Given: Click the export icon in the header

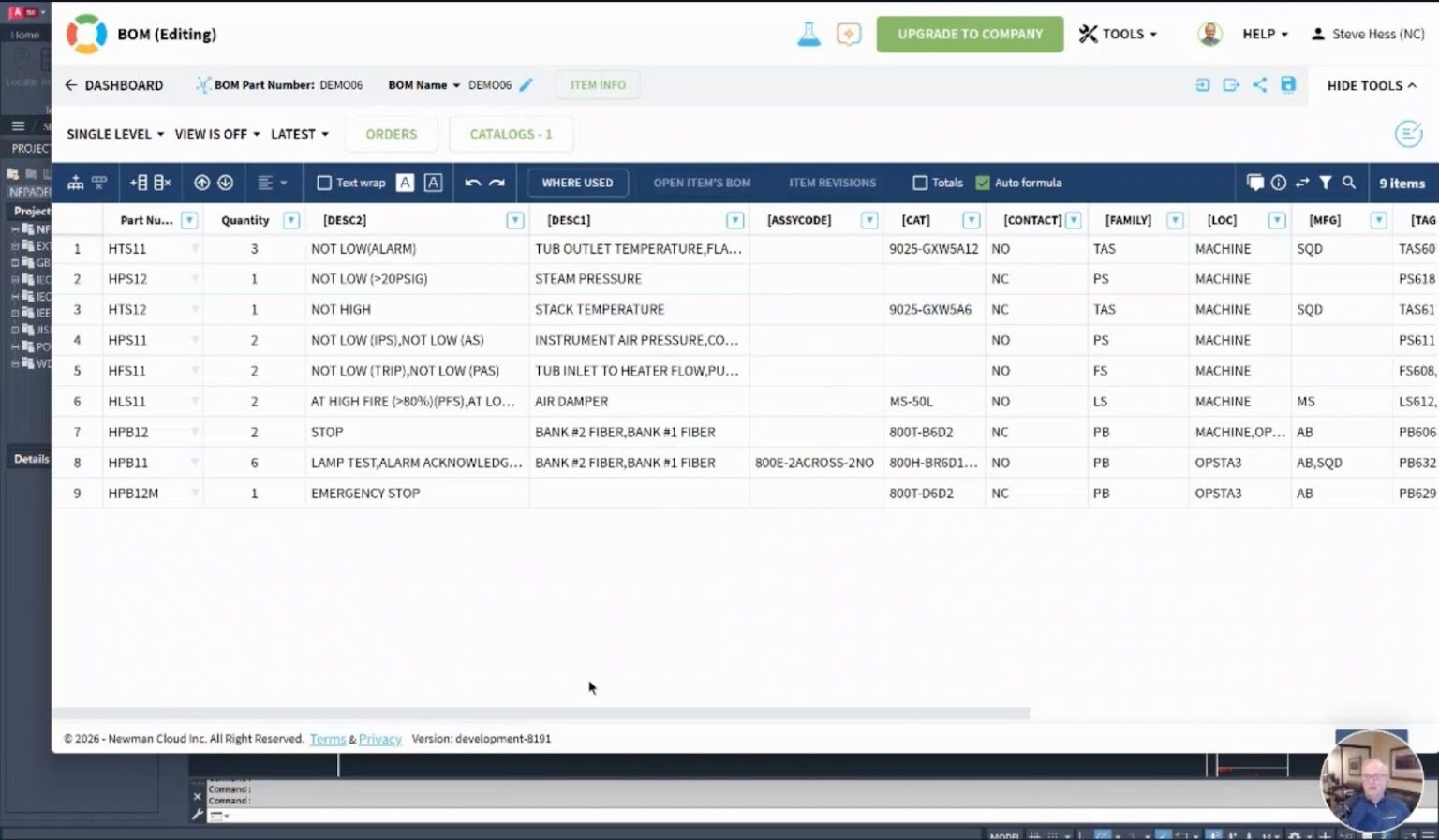Looking at the screenshot, I should [x=1231, y=84].
